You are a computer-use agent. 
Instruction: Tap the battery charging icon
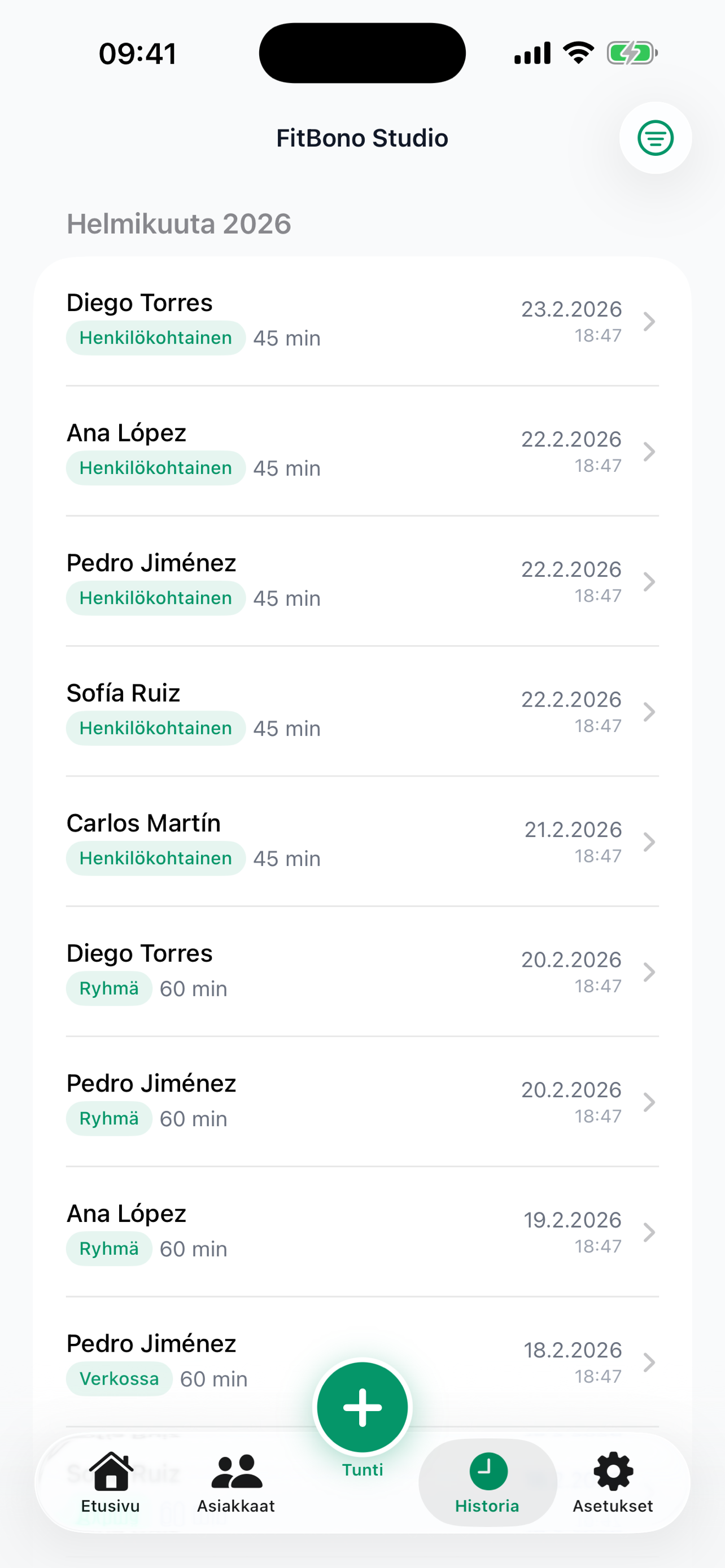point(632,53)
